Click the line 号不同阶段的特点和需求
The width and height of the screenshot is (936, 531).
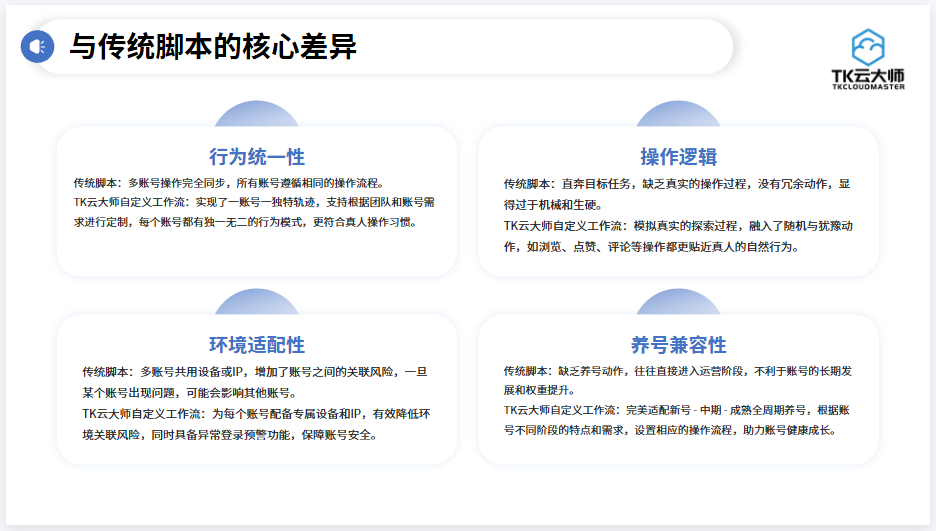coord(672,430)
